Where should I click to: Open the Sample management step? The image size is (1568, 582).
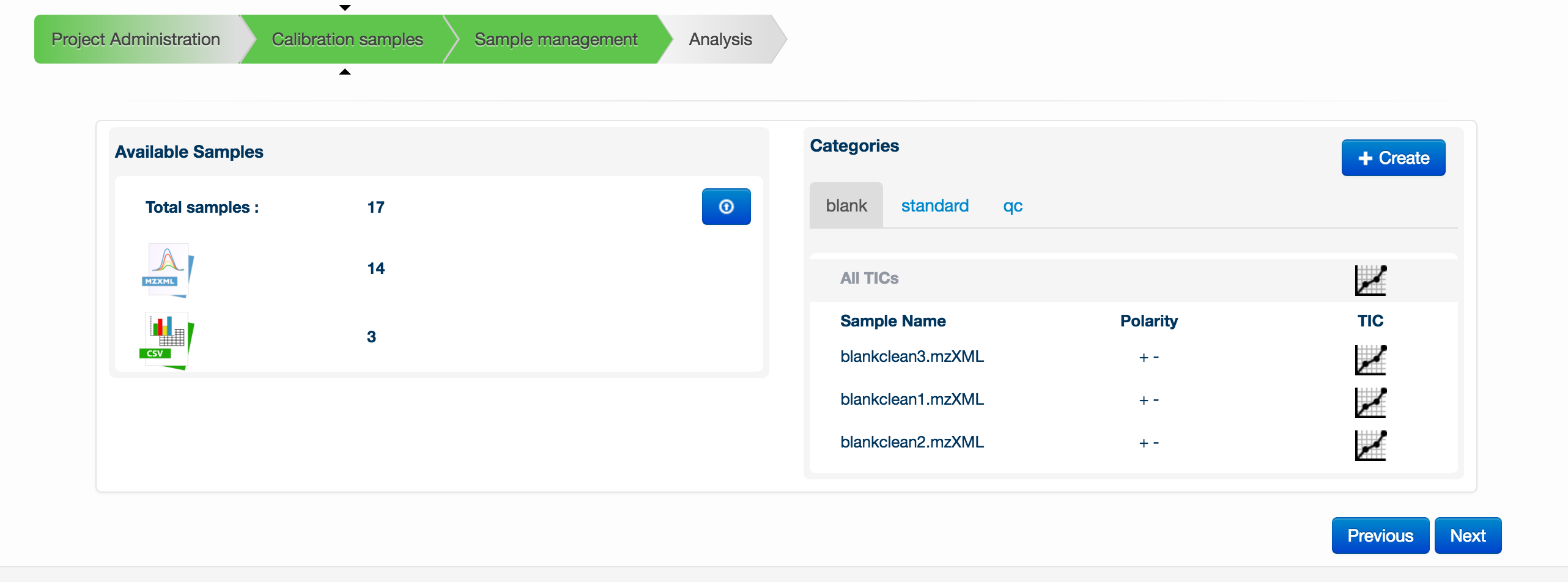click(556, 39)
